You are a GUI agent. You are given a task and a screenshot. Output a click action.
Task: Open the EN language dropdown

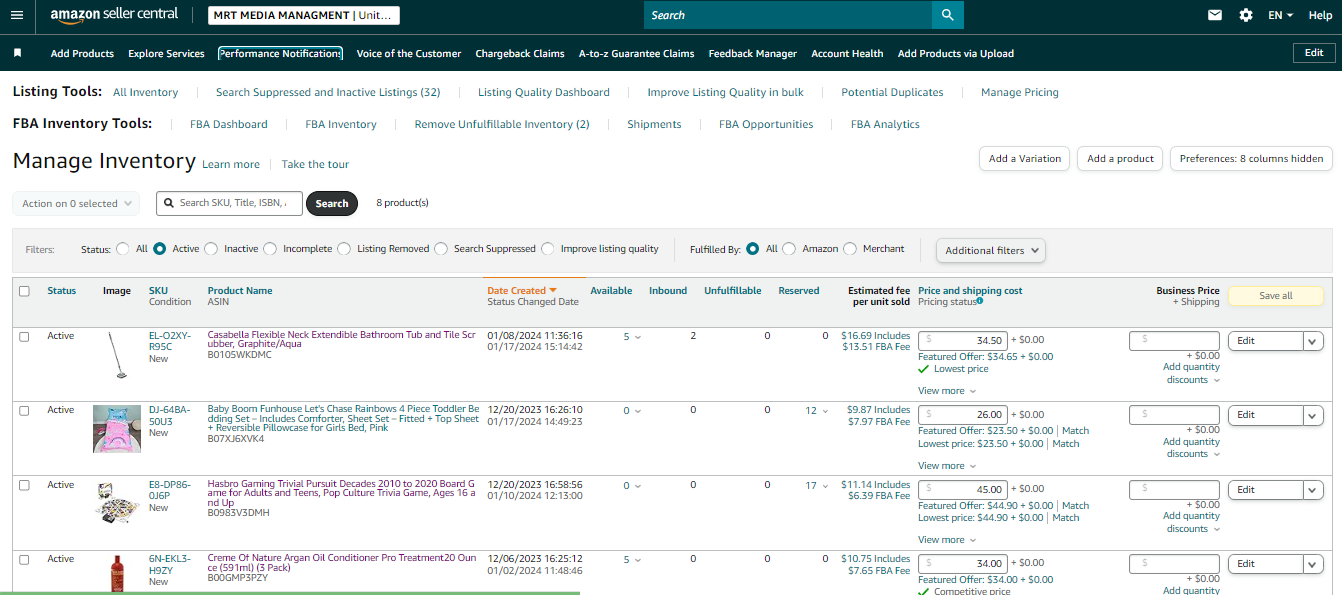click(1280, 15)
